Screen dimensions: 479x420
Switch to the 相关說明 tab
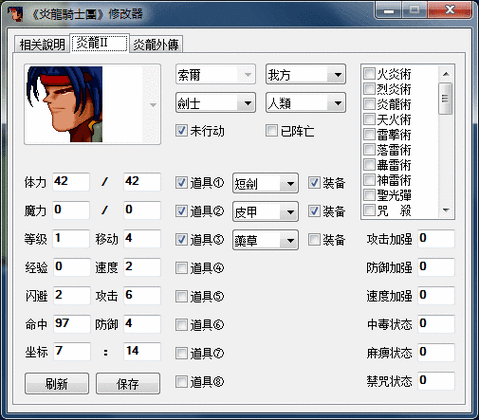click(42, 45)
